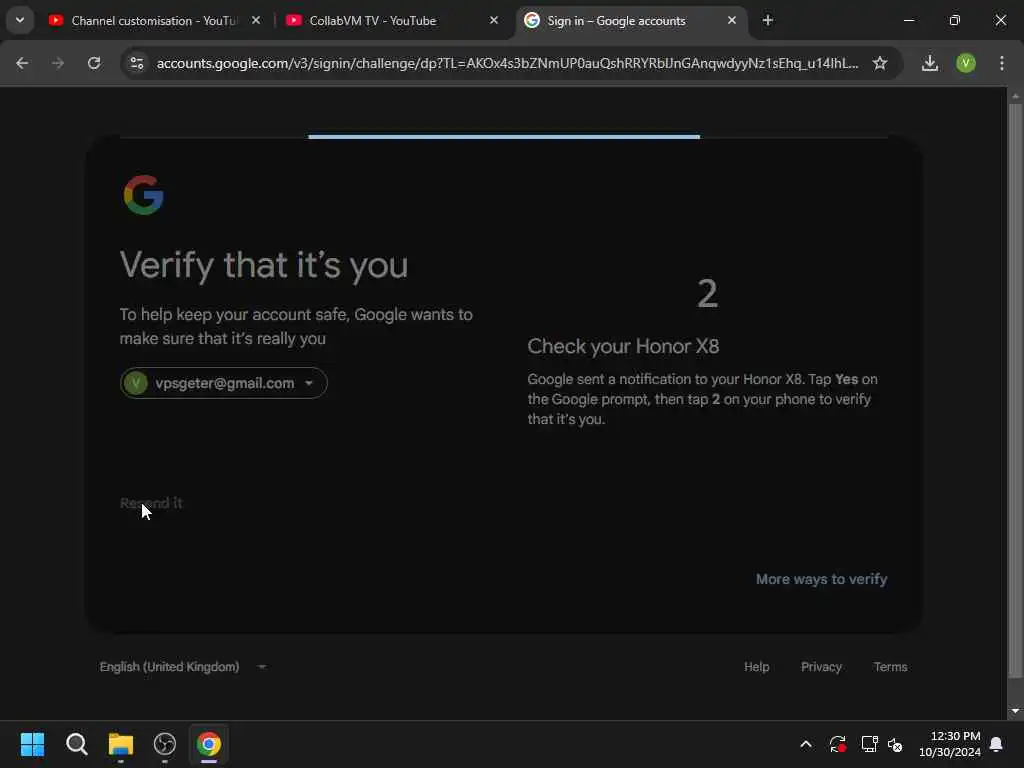Screen dimensions: 1024x768
Task: Close the Channel customisation tab
Action: click(256, 21)
